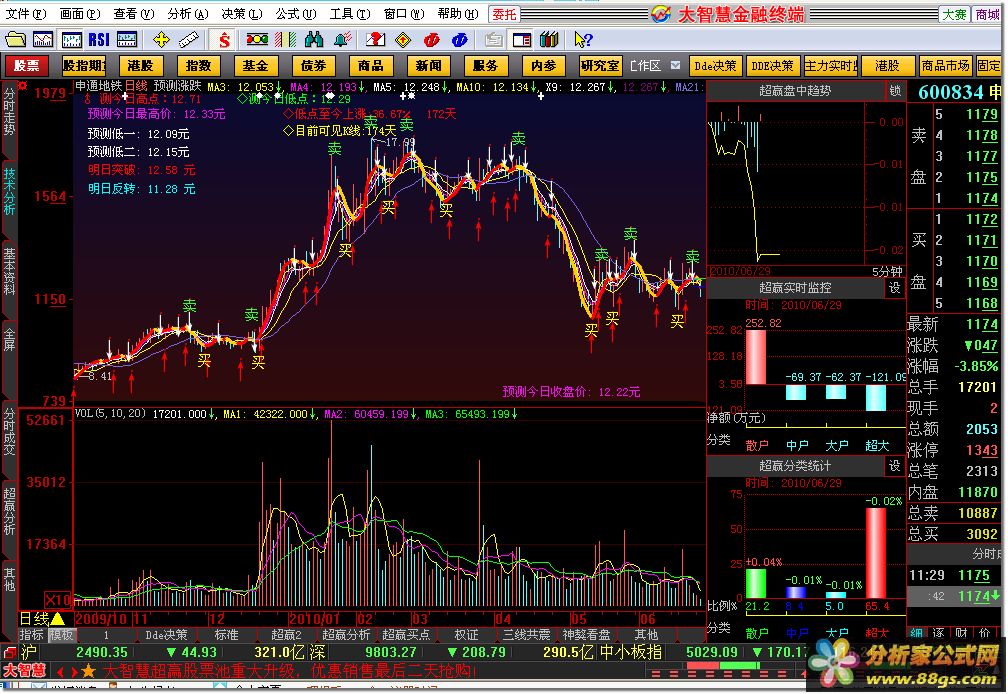Viewport: 1008px width, 694px height.
Task: Click the RSI indicator toolbar icon
Action: (99, 40)
